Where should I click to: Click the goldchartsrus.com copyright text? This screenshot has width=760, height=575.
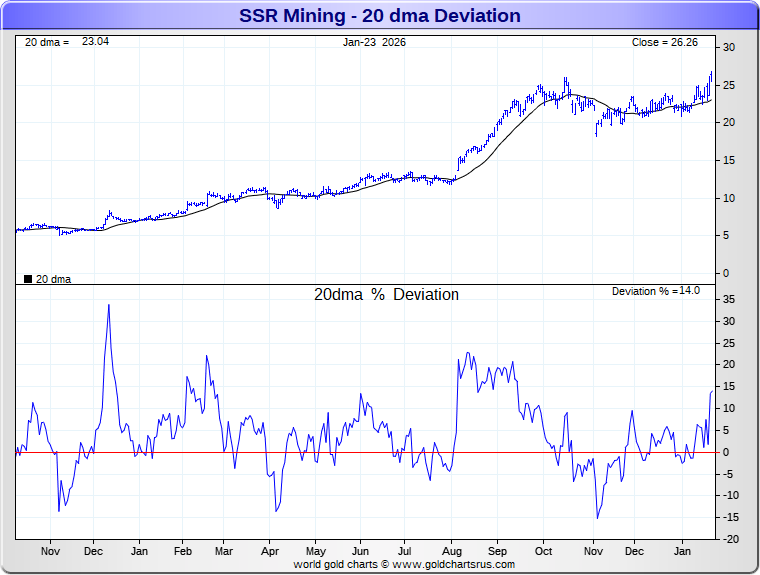404,564
